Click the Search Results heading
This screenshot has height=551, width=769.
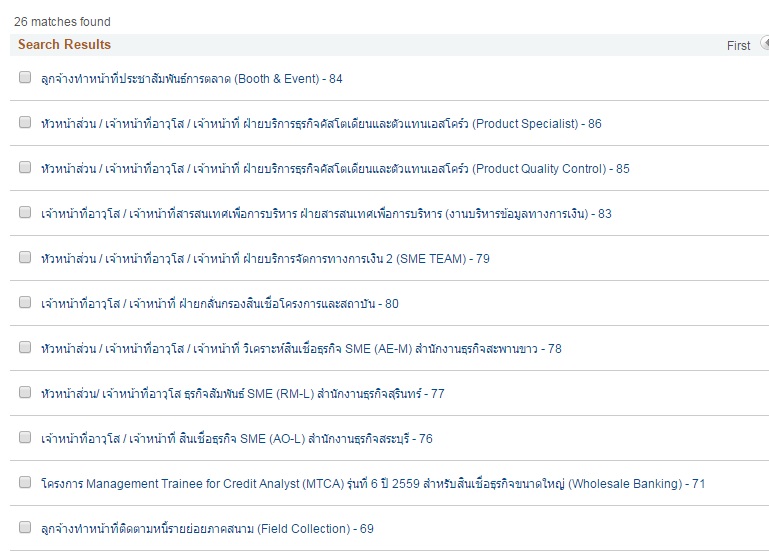(x=64, y=44)
